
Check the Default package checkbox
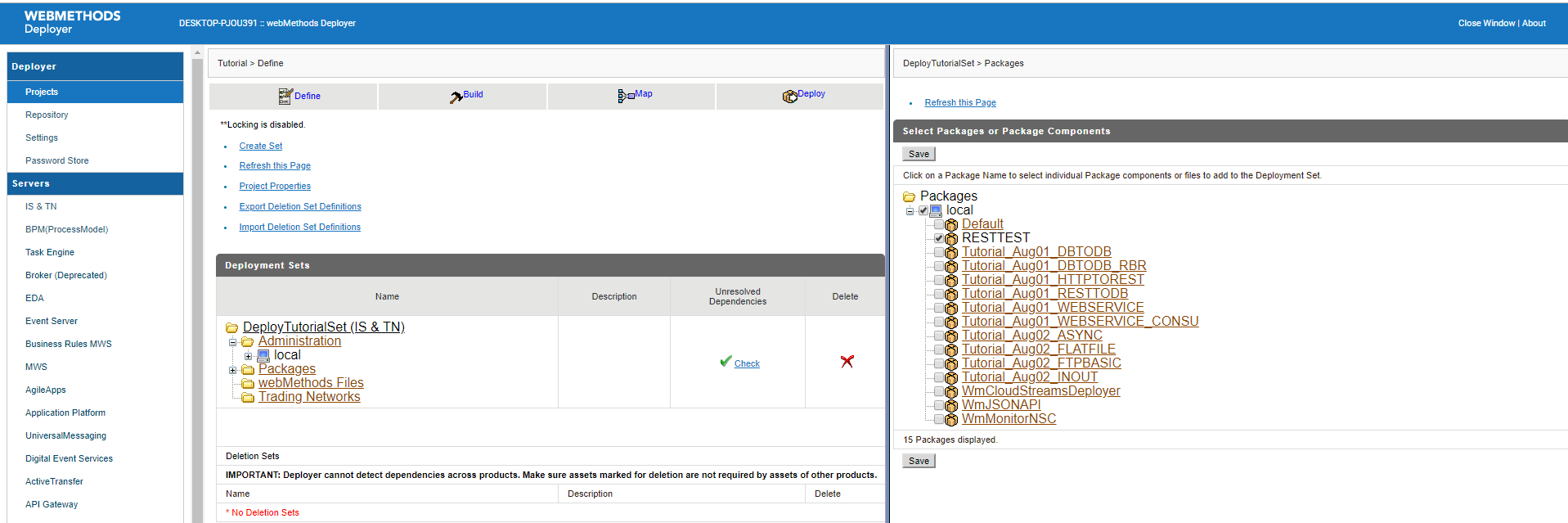[x=939, y=224]
